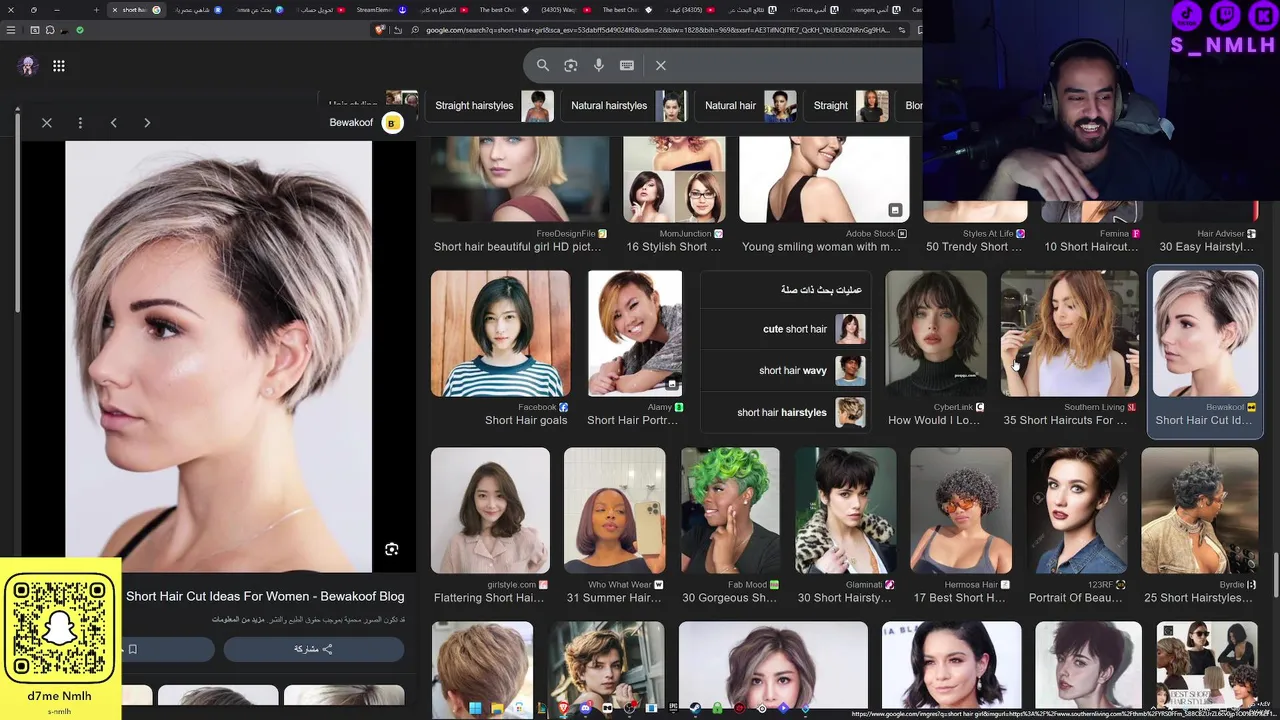This screenshot has height=720, width=1280.
Task: Click the Brave shields icon in address bar
Action: click(x=380, y=30)
